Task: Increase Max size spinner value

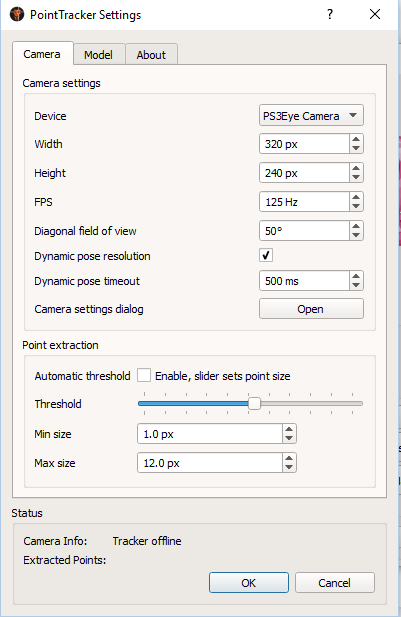Action: tap(289, 458)
